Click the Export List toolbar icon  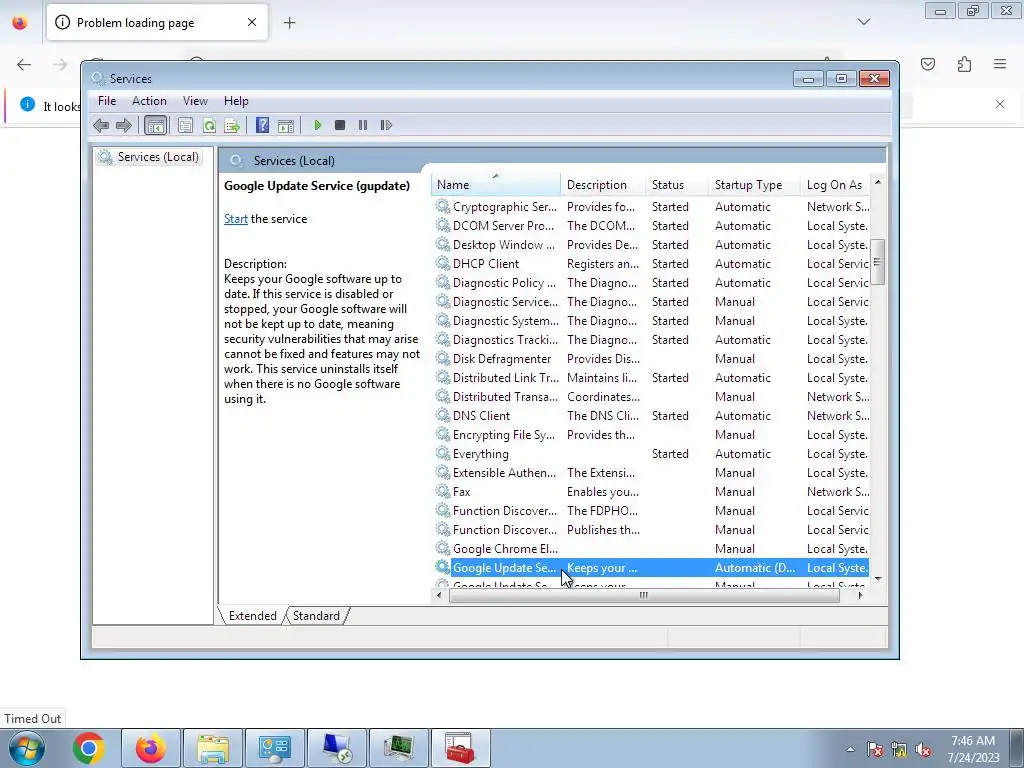click(232, 125)
